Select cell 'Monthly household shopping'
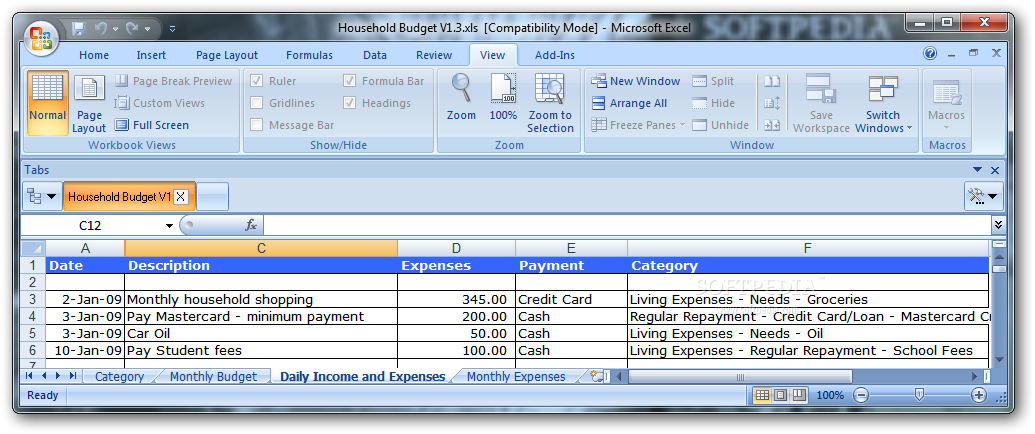The width and height of the screenshot is (1035, 434). pyautogui.click(x=261, y=299)
